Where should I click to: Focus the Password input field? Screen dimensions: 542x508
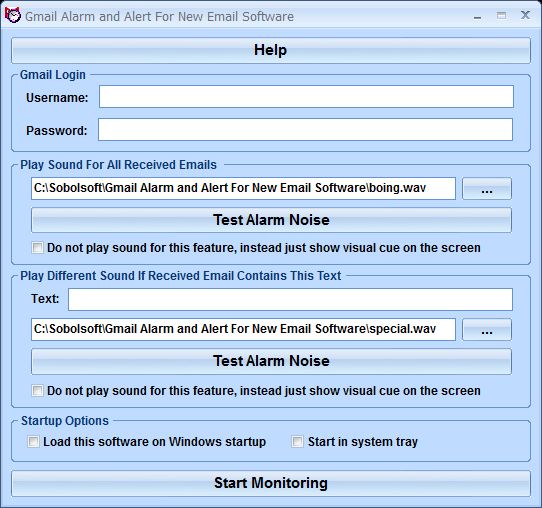click(305, 130)
